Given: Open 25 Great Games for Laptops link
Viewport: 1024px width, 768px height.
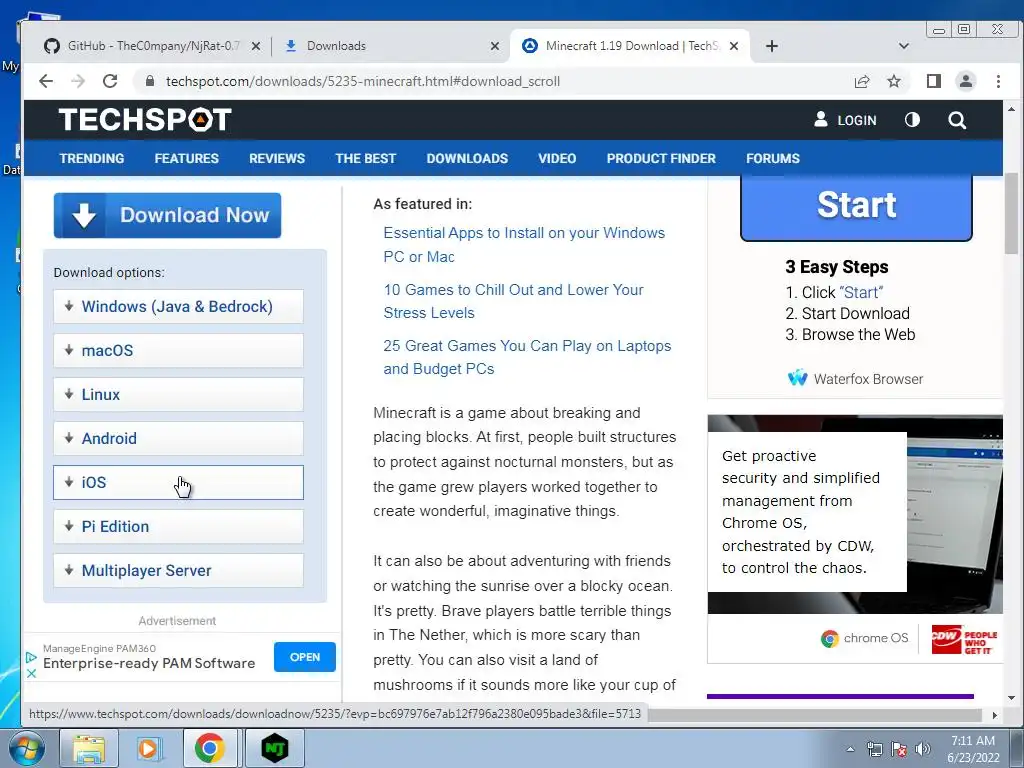Looking at the screenshot, I should 527,357.
